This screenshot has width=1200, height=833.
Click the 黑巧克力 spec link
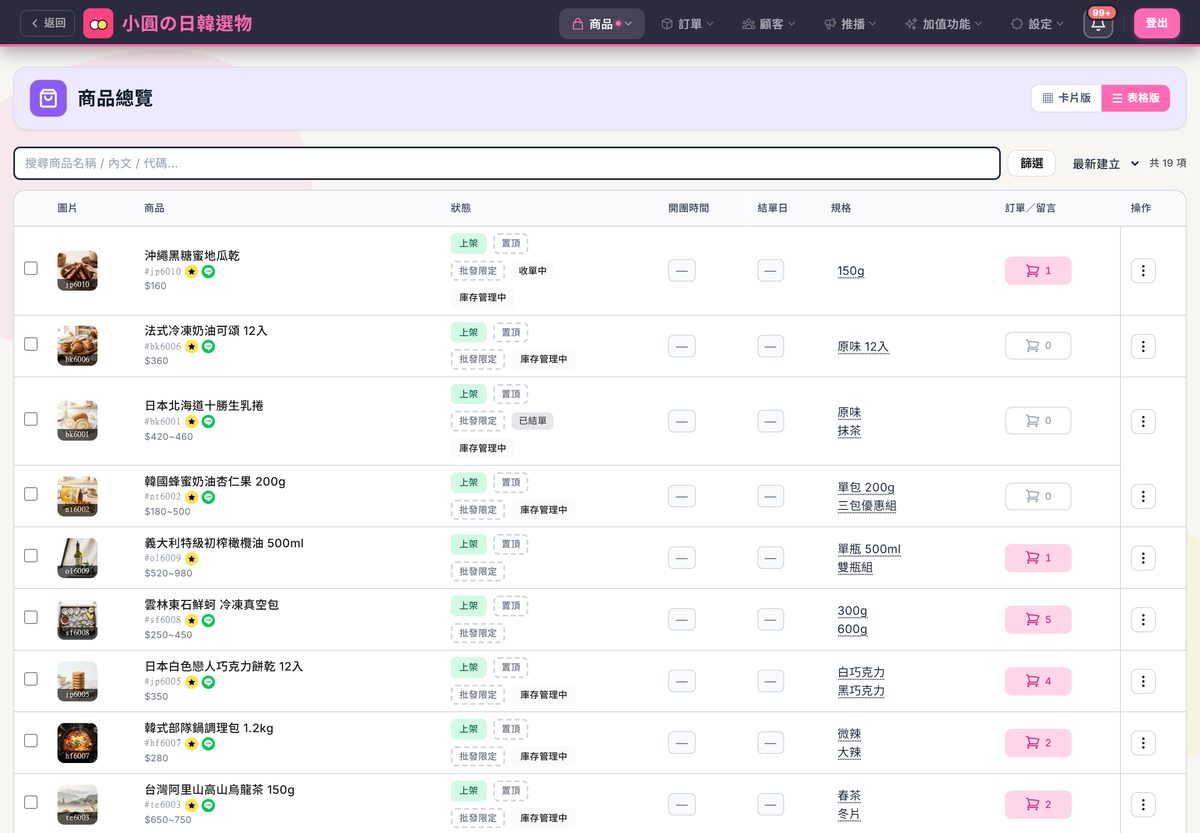861,691
